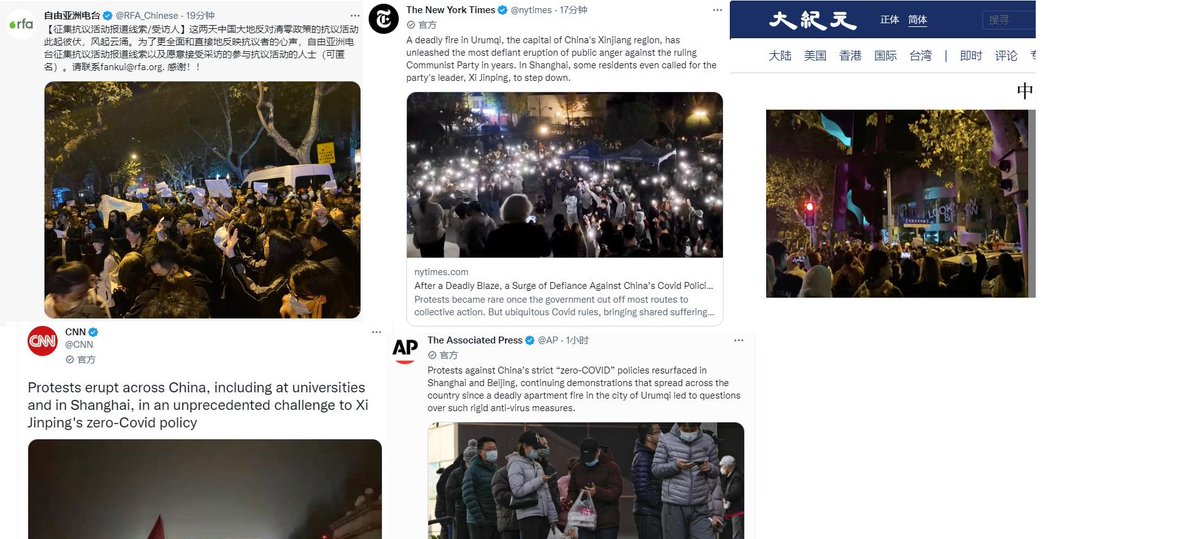Open the 大陆 navigation section

coord(780,56)
